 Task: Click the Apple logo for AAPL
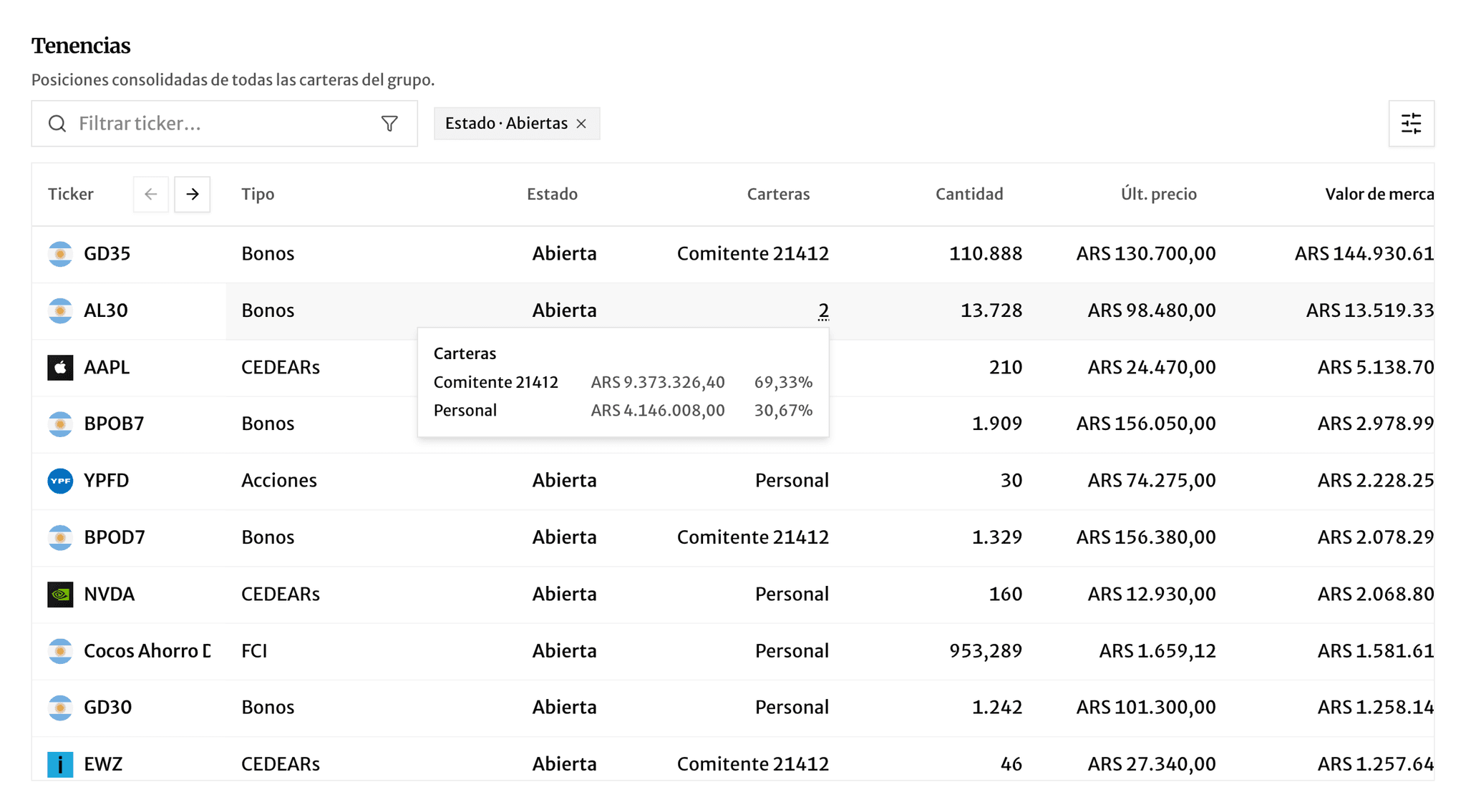pos(60,367)
